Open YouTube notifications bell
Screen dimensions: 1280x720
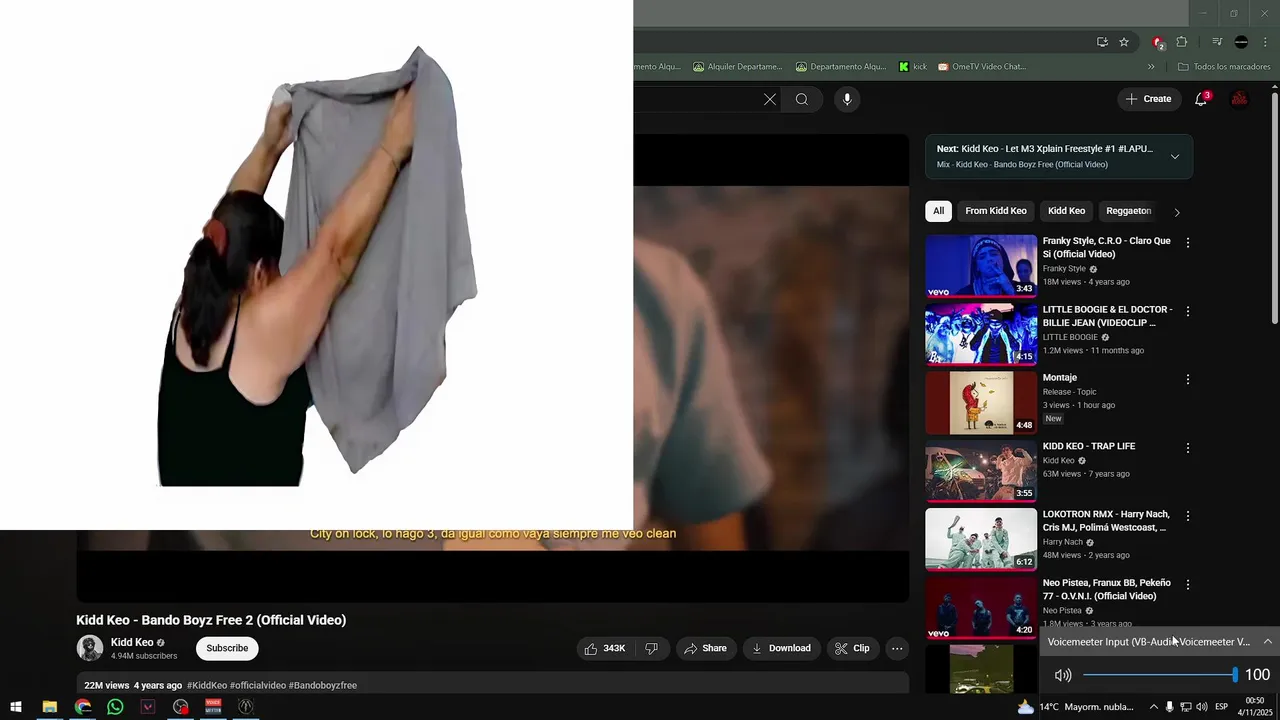[1201, 99]
